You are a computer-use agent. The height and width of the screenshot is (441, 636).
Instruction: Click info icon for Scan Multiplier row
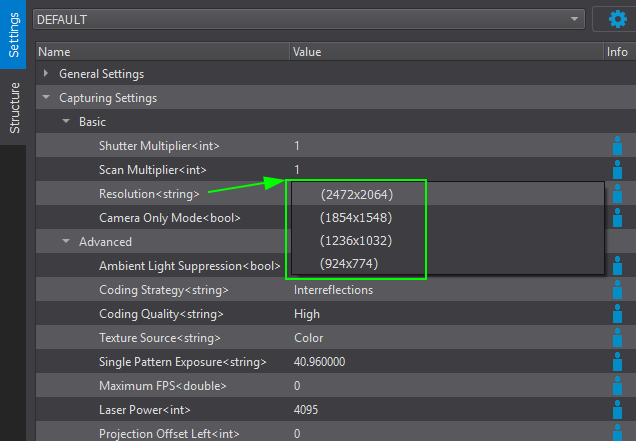(x=617, y=170)
